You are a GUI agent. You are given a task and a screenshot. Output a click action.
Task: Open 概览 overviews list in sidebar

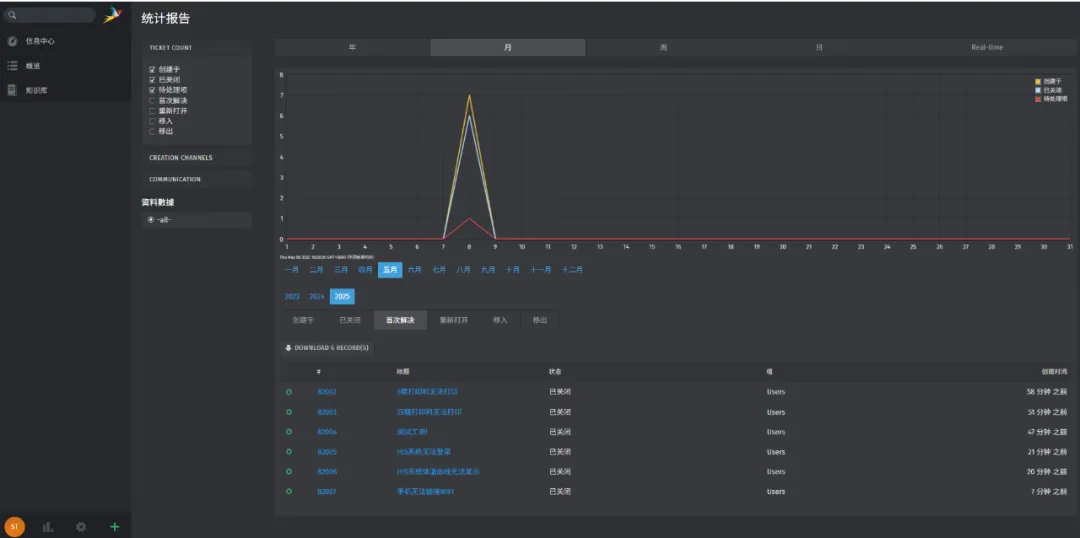coord(65,65)
